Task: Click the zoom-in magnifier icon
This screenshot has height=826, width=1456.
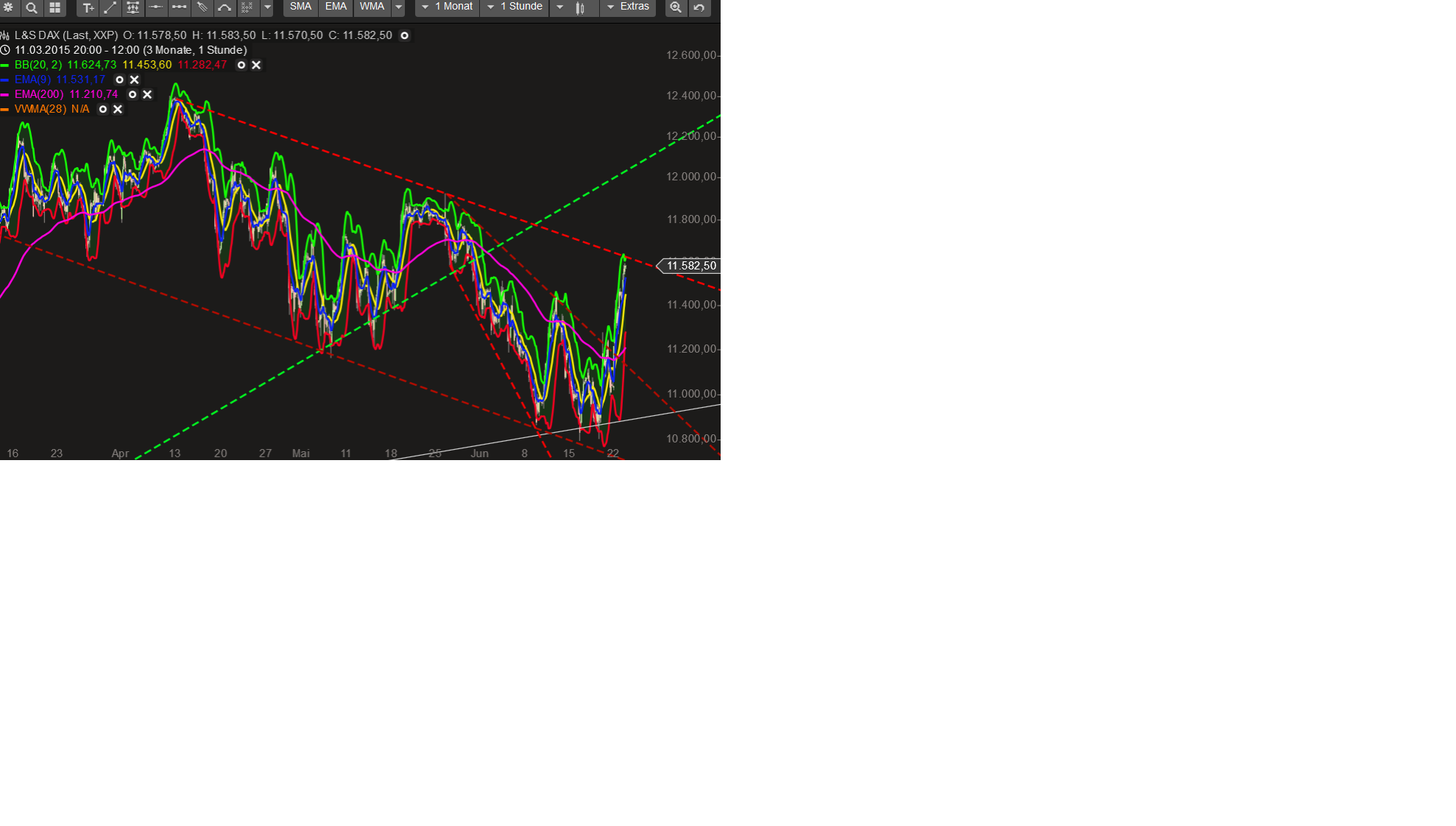Action: pos(676,7)
